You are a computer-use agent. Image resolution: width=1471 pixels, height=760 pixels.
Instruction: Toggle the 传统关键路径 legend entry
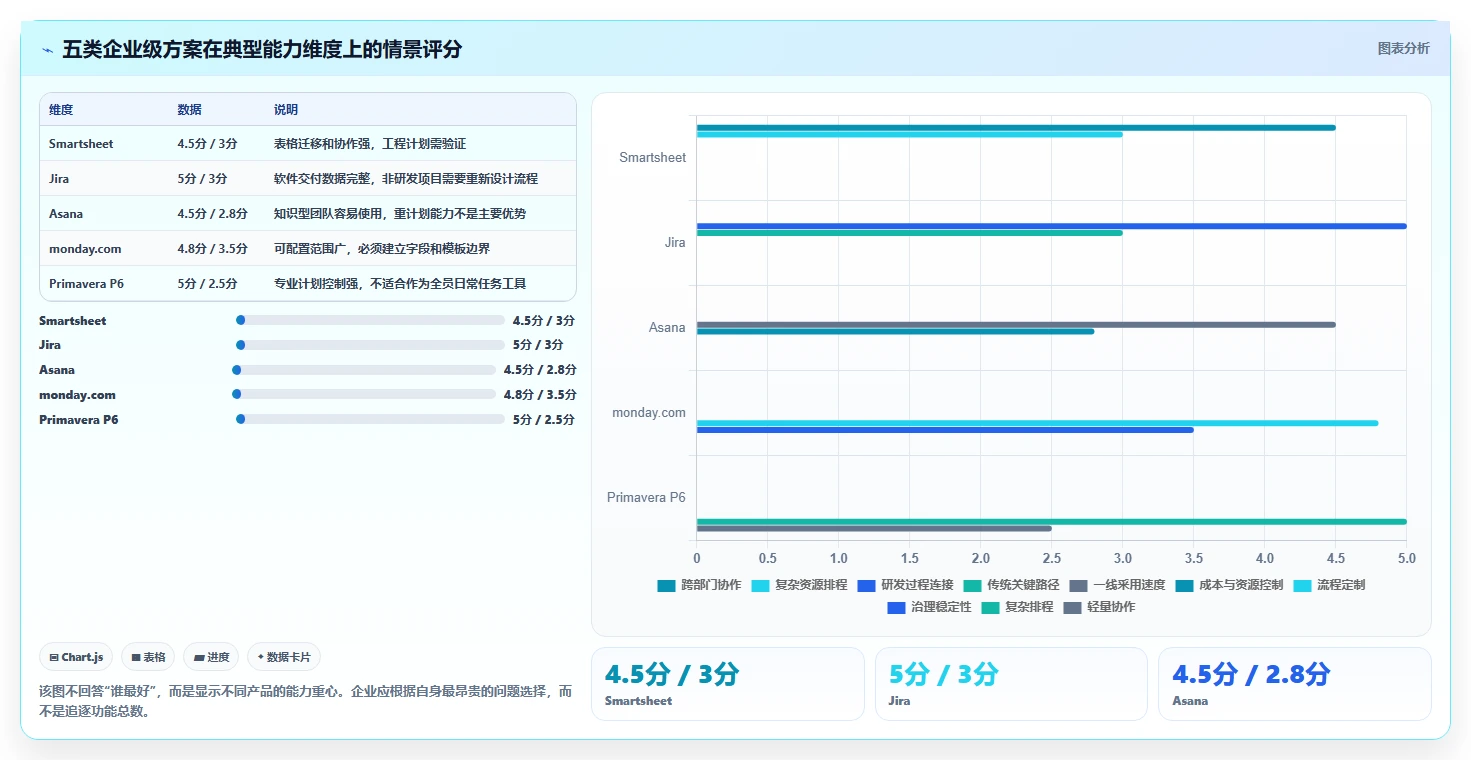point(1011,585)
